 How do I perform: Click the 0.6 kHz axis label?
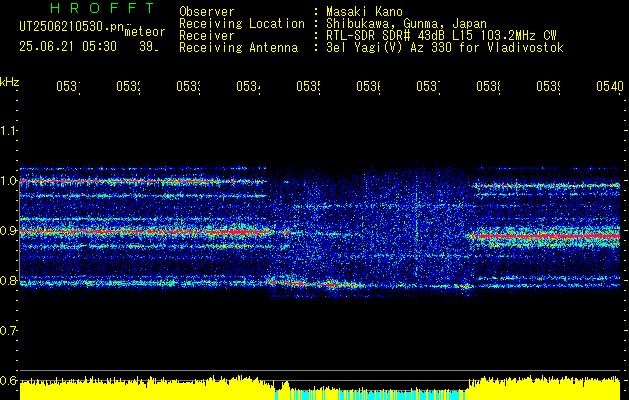click(x=8, y=380)
